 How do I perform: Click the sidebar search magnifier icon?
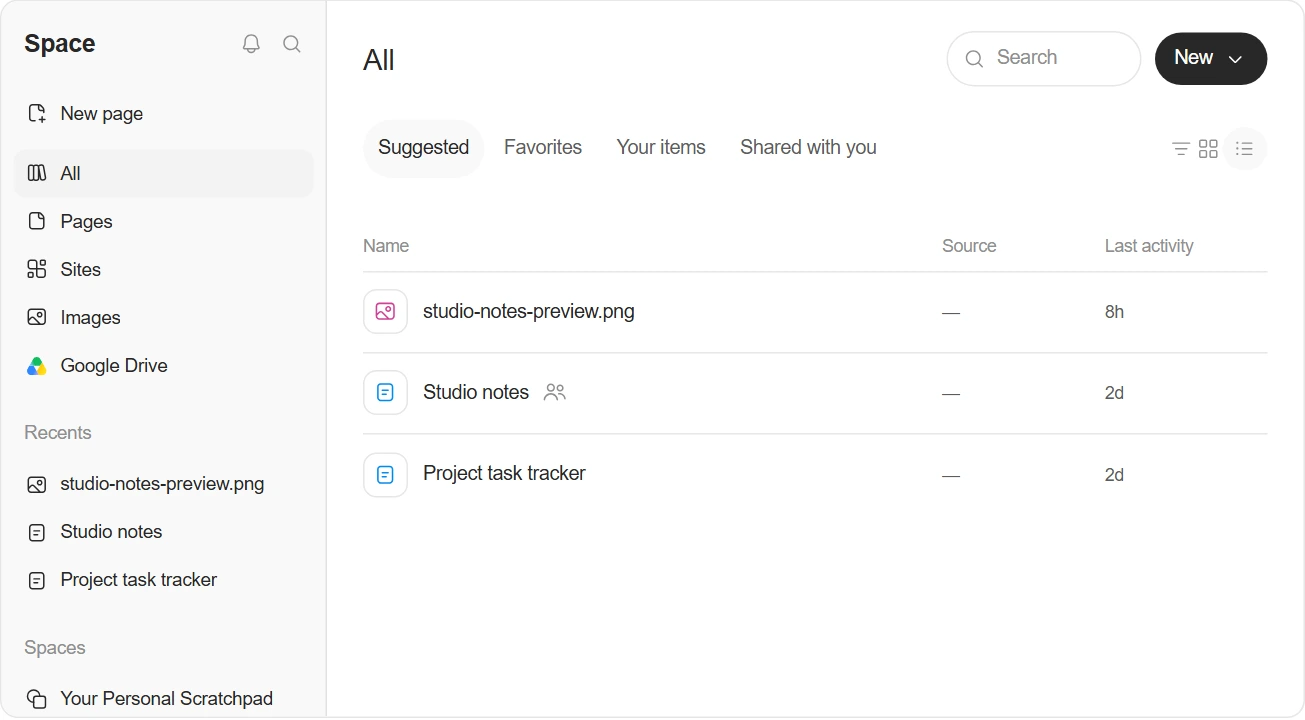(292, 44)
